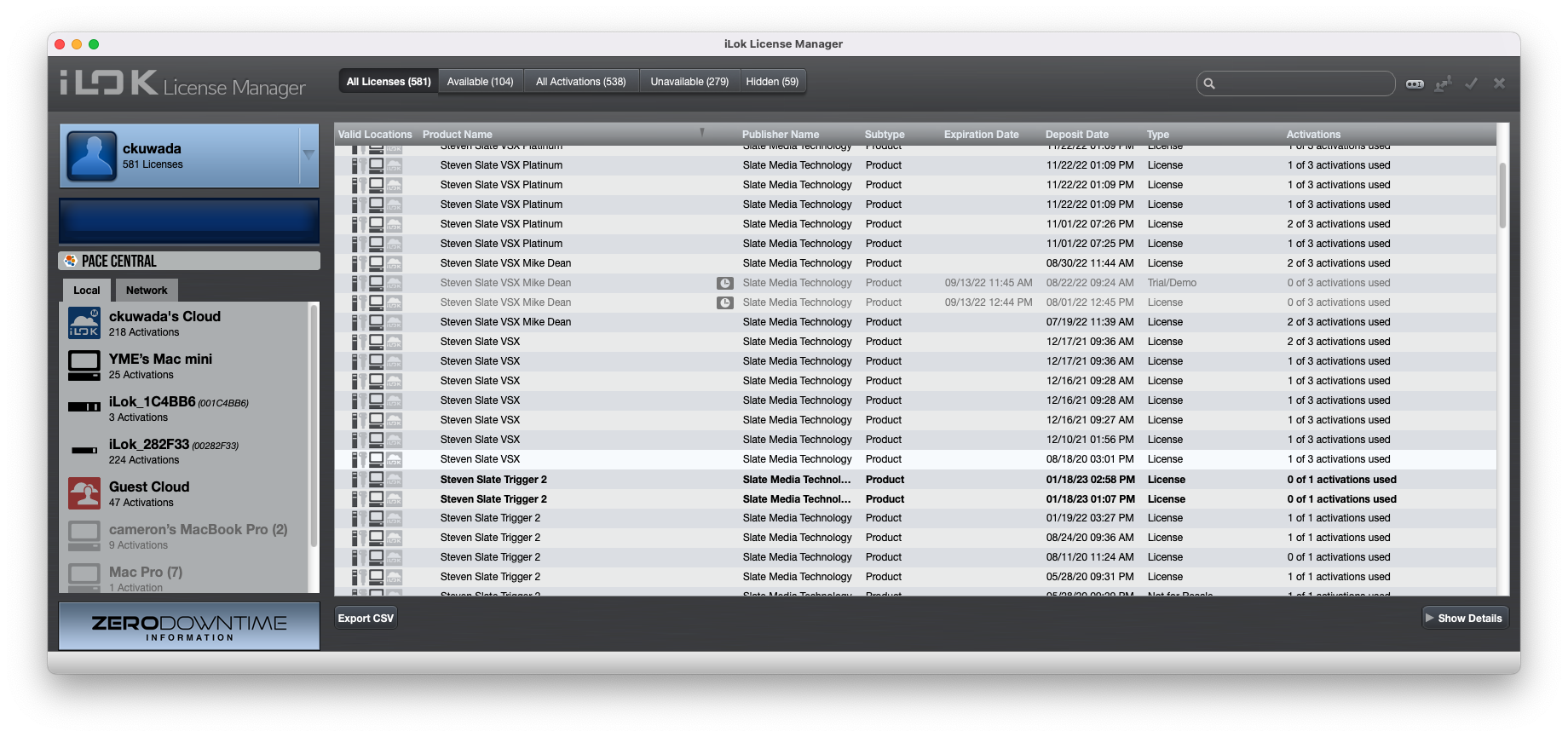This screenshot has width=1568, height=737.
Task: Click location icons on the 08/30/22 11:44 AM row
Action: [x=377, y=263]
